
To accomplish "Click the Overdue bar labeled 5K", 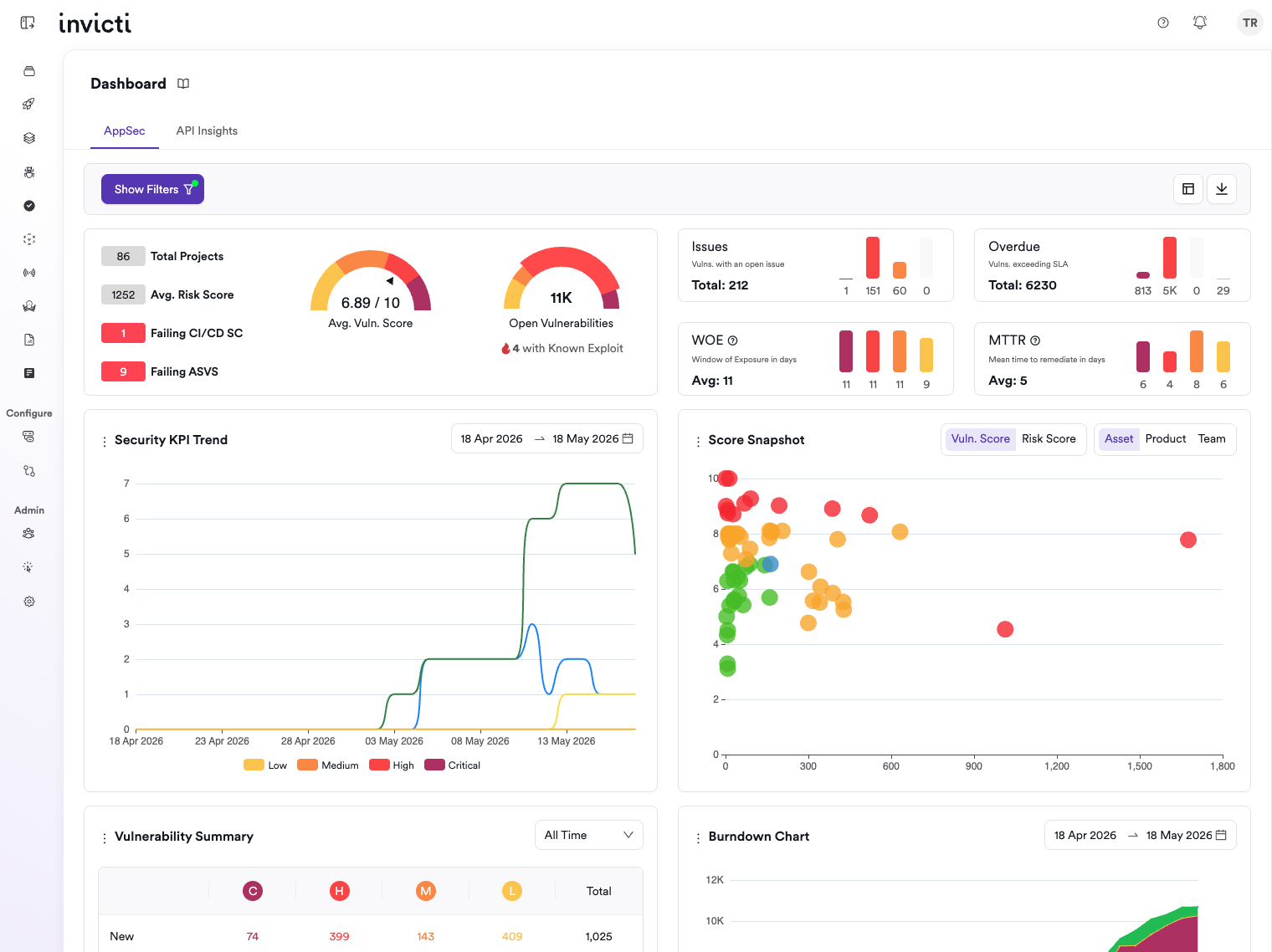I will point(1170,258).
